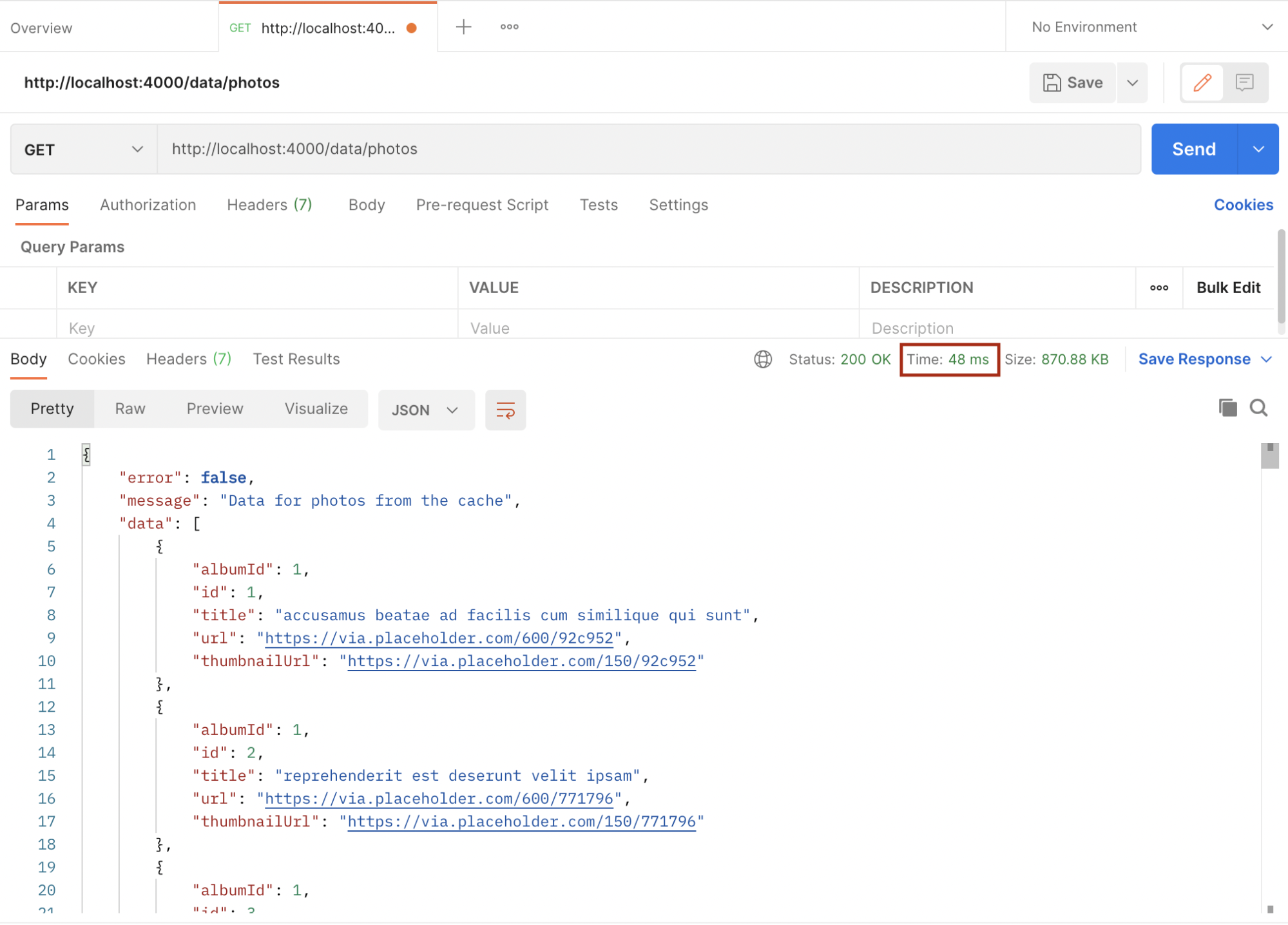Image resolution: width=1288 pixels, height=925 pixels.
Task: Search within the response body
Action: [1258, 408]
